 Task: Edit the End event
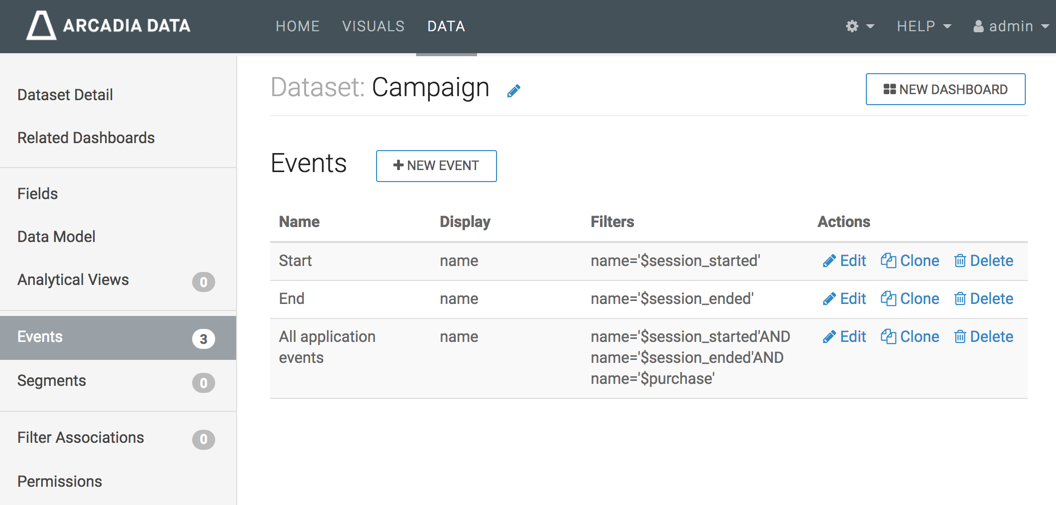point(844,299)
